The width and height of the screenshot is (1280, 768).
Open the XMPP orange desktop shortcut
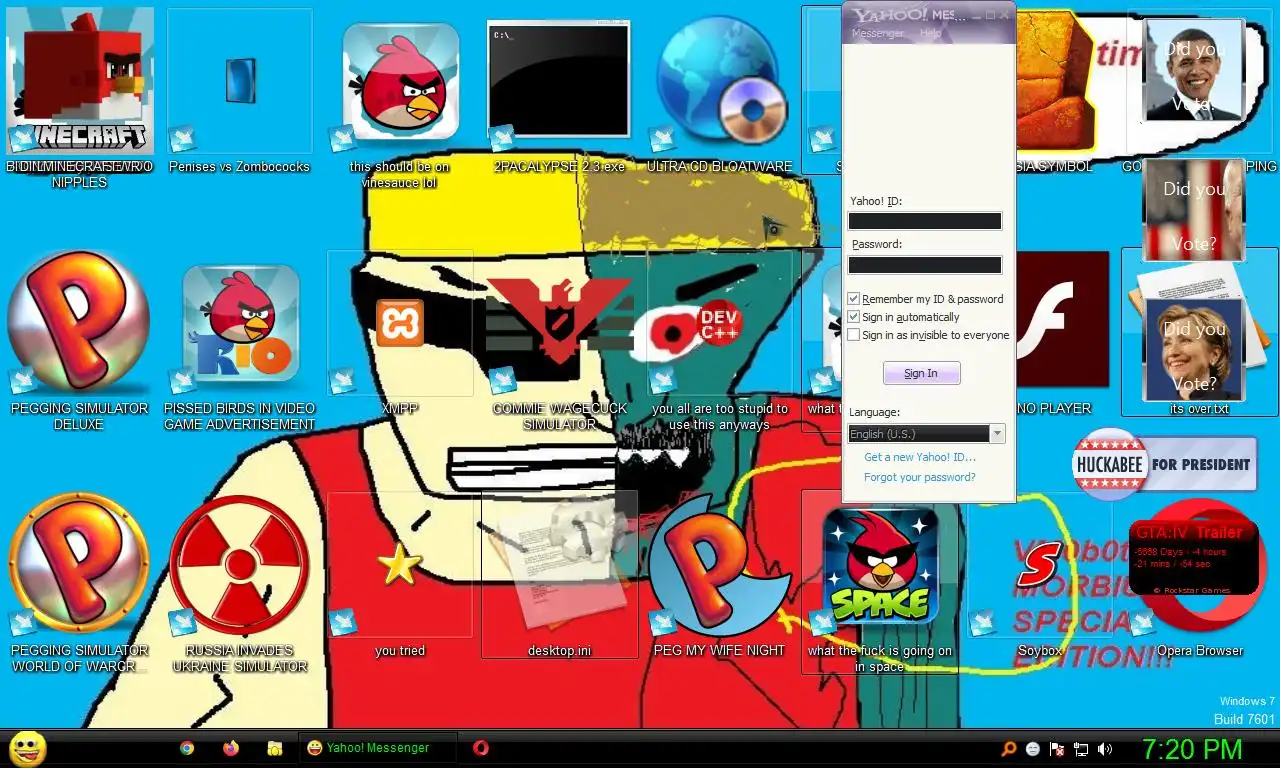(400, 322)
